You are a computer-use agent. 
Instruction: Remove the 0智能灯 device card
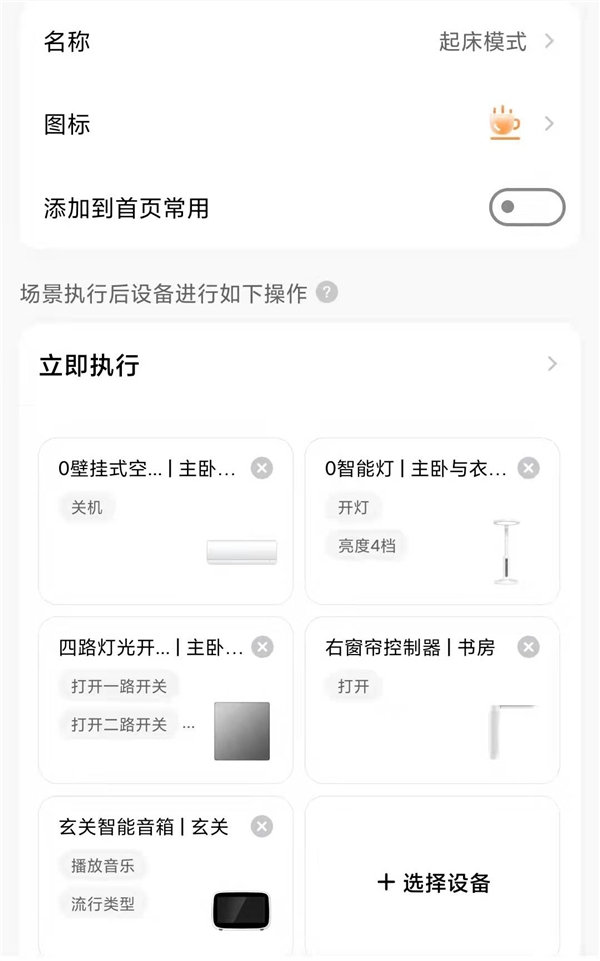(528, 468)
